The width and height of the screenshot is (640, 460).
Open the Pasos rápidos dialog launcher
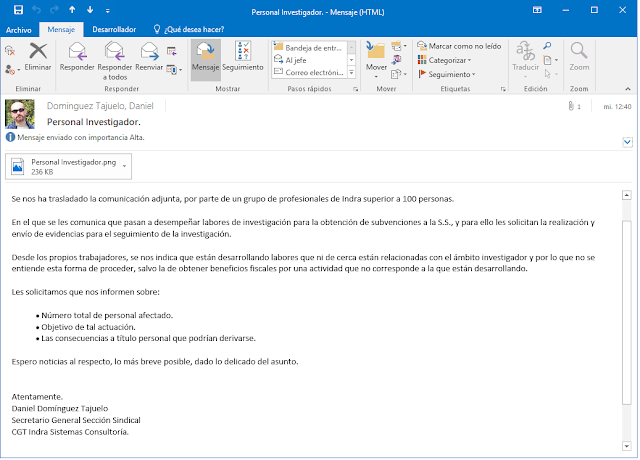tap(356, 89)
